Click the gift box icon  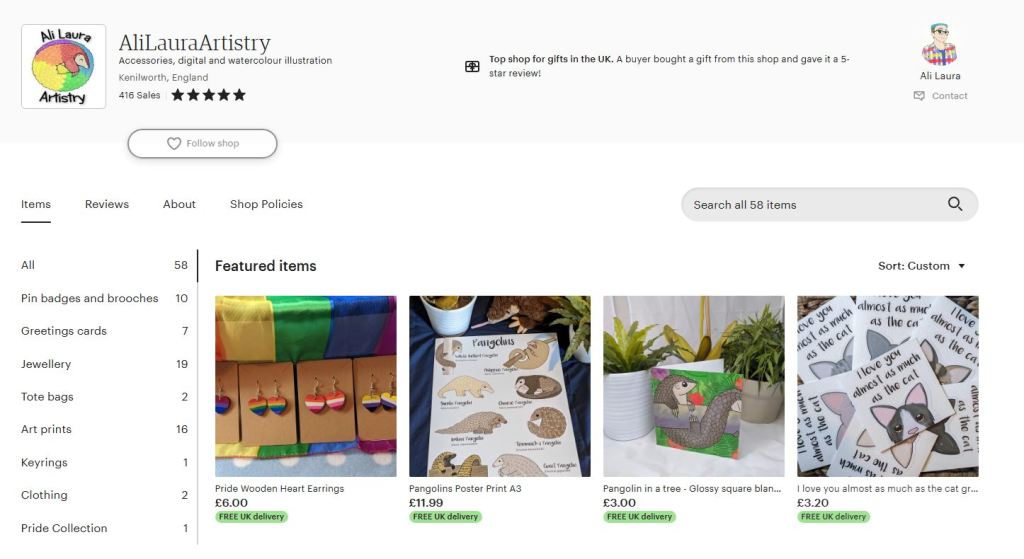coord(472,66)
